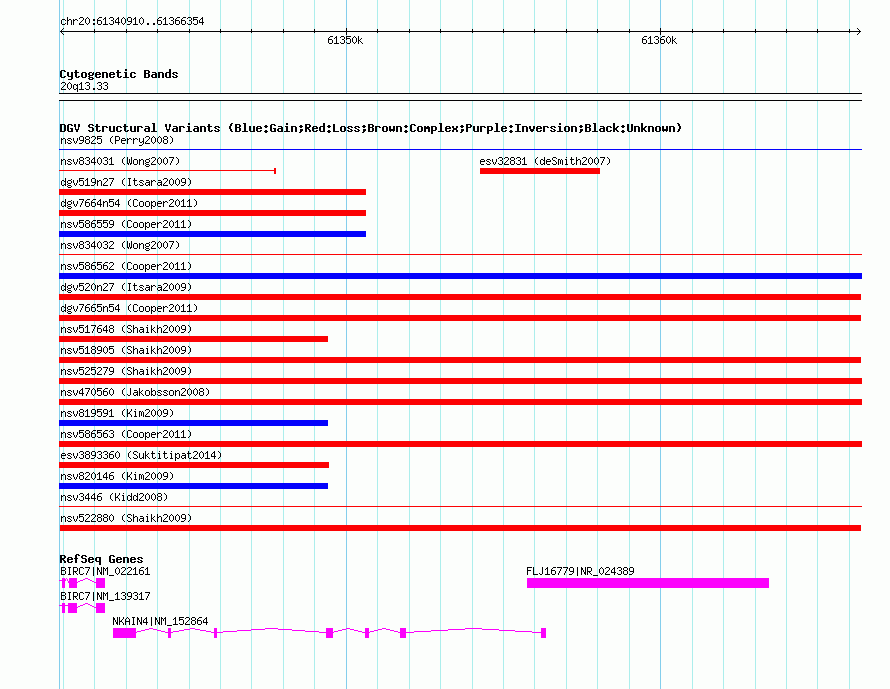Click the BIRC7|NM_022161 gene label
This screenshot has height=689, width=890.
click(105, 571)
